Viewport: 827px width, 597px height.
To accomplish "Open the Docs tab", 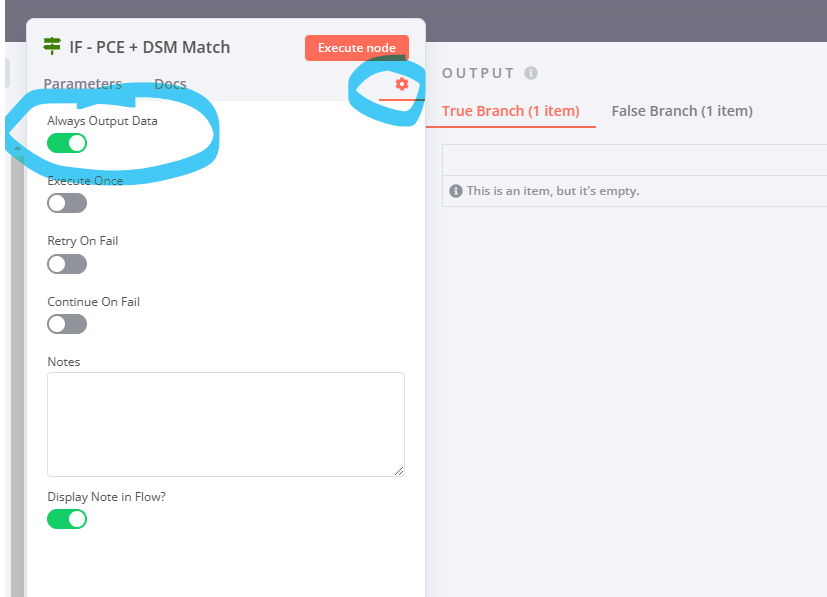I will point(170,84).
